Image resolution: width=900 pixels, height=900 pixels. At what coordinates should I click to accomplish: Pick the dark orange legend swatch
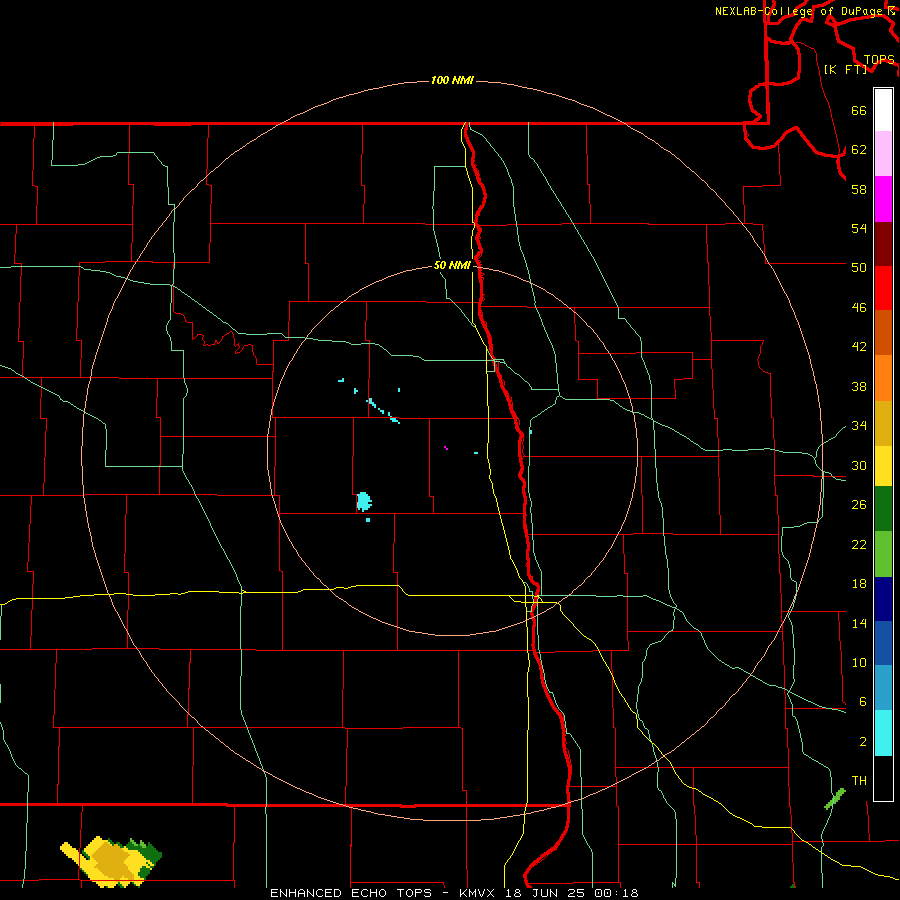[883, 332]
